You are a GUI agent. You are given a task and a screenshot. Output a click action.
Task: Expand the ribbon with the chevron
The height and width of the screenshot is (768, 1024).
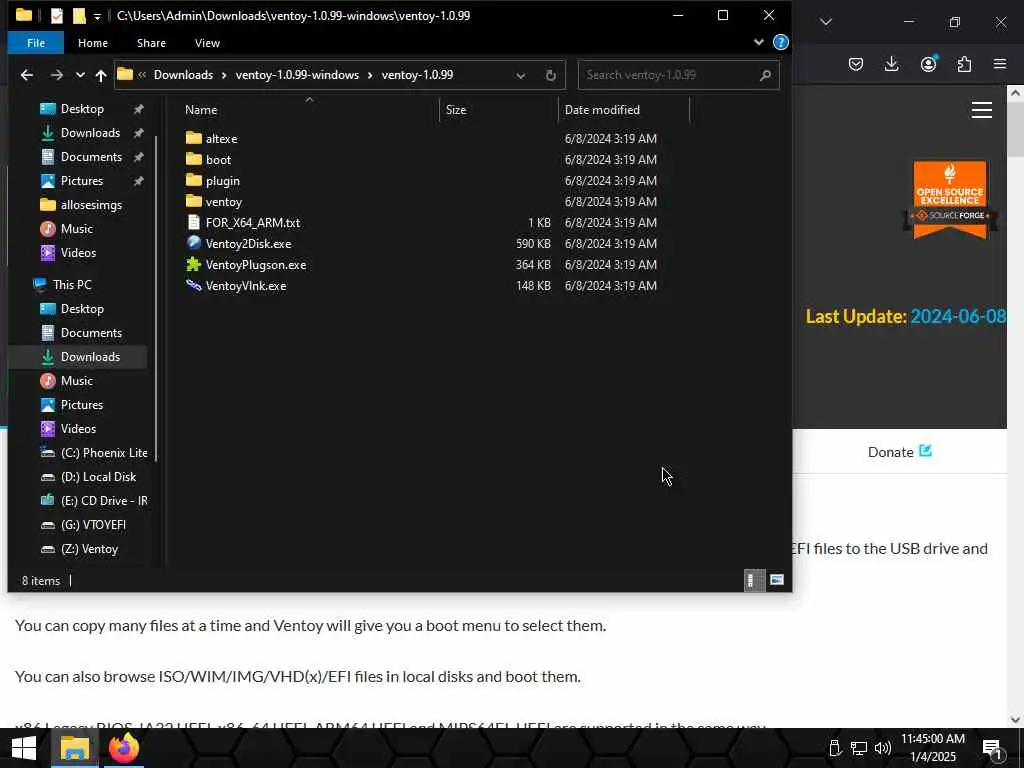click(758, 42)
